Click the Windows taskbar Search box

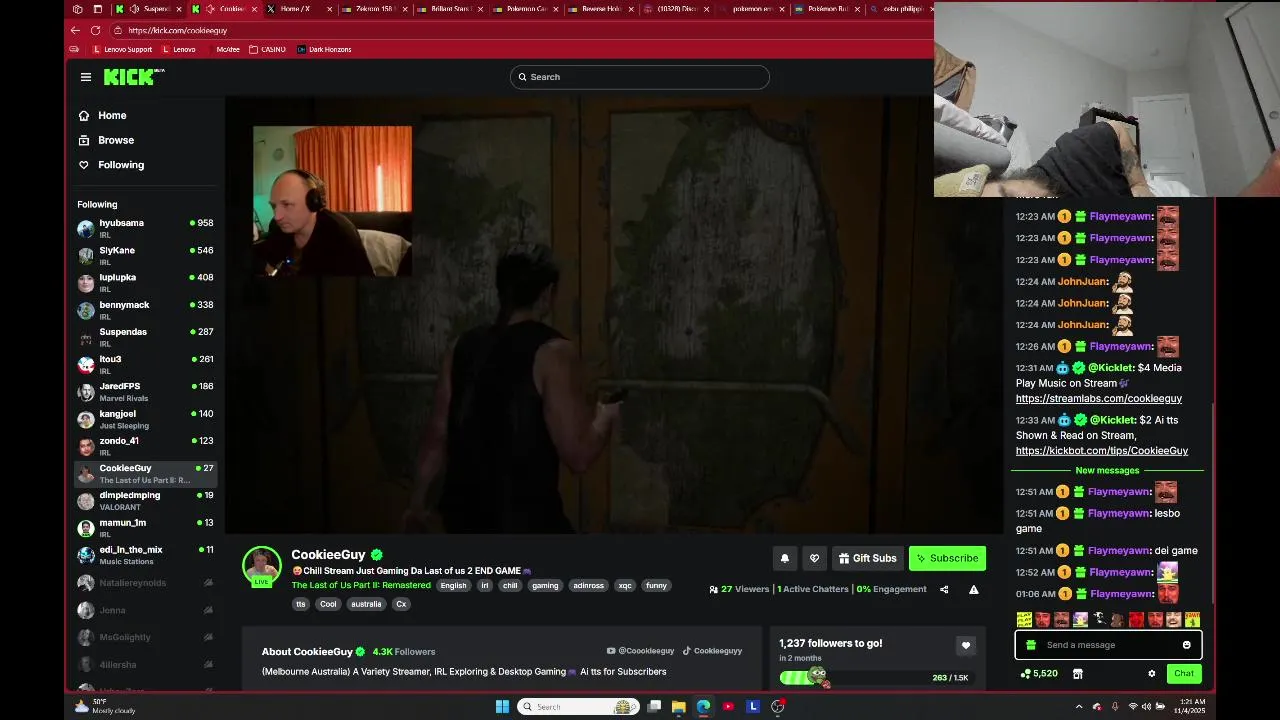point(578,706)
